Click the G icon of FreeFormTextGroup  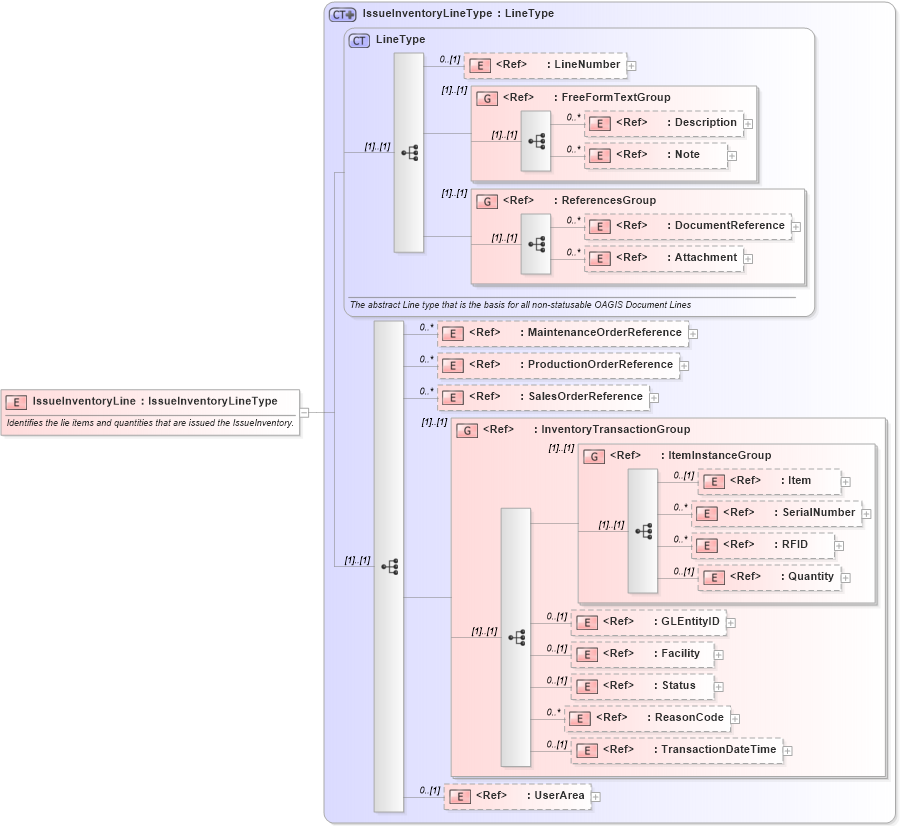point(487,97)
